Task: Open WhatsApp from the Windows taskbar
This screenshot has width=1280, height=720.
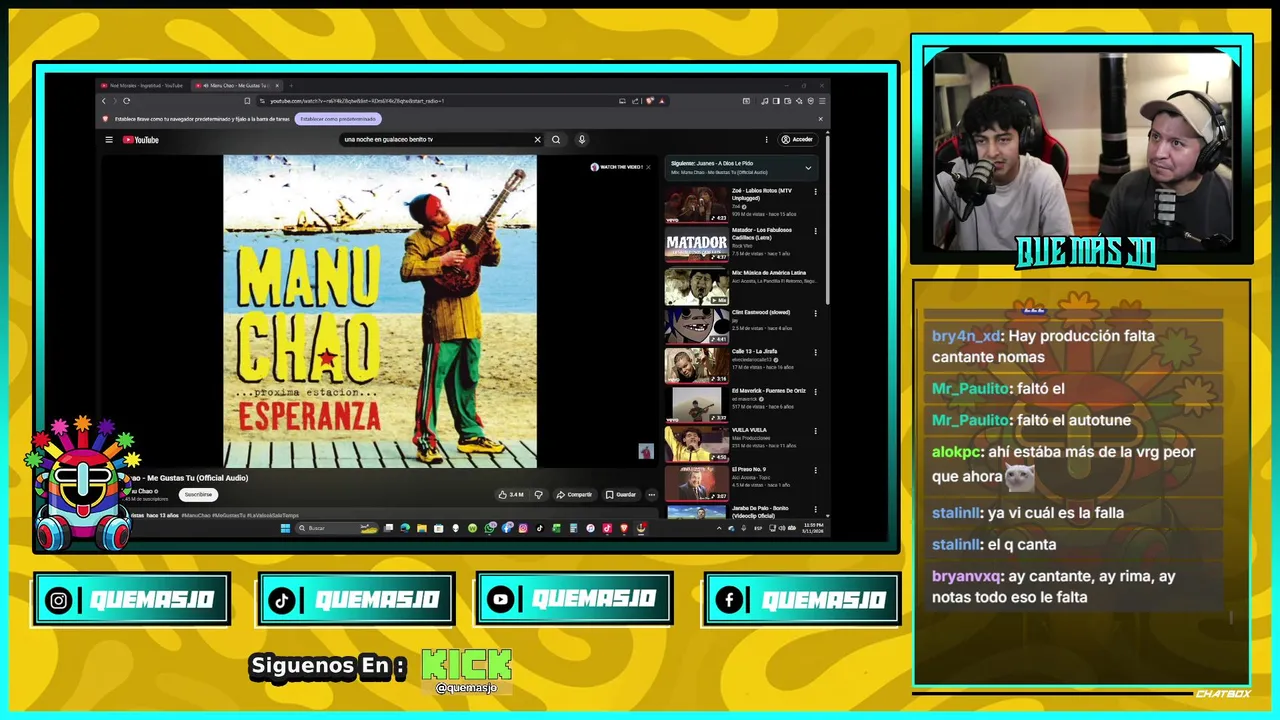Action: click(x=491, y=528)
